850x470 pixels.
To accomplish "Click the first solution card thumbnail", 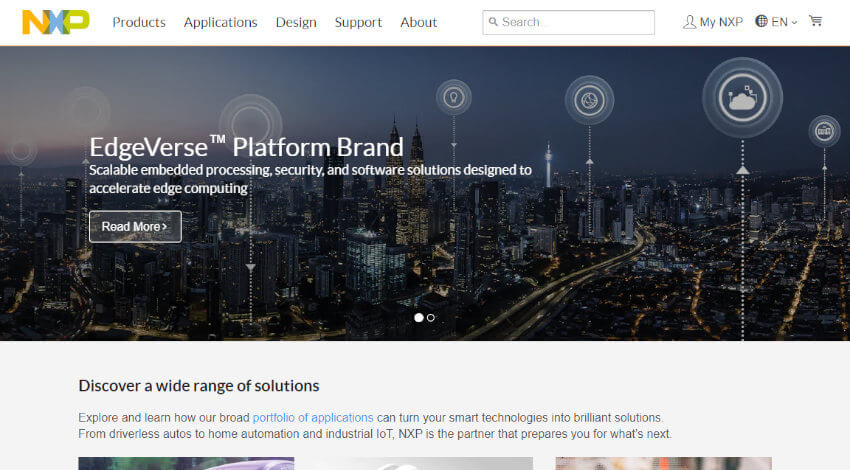I will [x=186, y=463].
